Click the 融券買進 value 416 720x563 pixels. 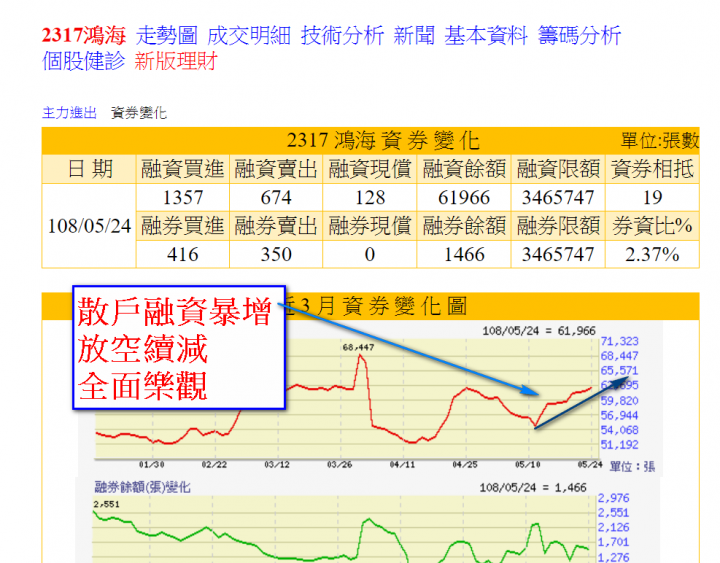coord(183,254)
